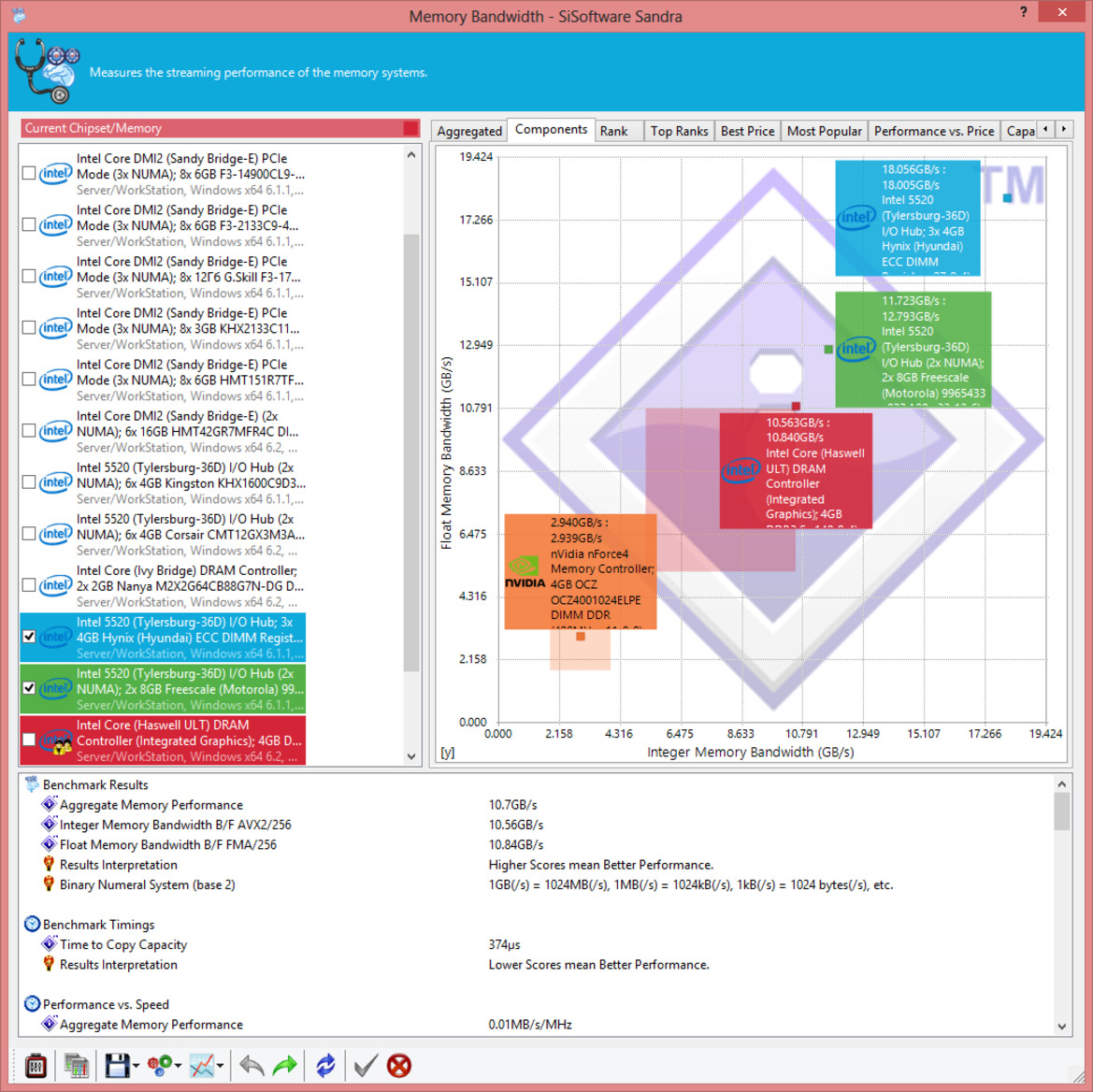Click the red swatch in Current Chipset/Memory header
This screenshot has height=1092, width=1093.
[x=410, y=128]
